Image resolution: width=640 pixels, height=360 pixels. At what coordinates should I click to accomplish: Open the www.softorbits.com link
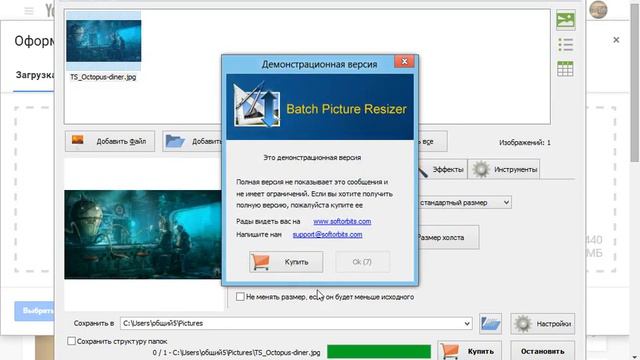[x=342, y=221]
